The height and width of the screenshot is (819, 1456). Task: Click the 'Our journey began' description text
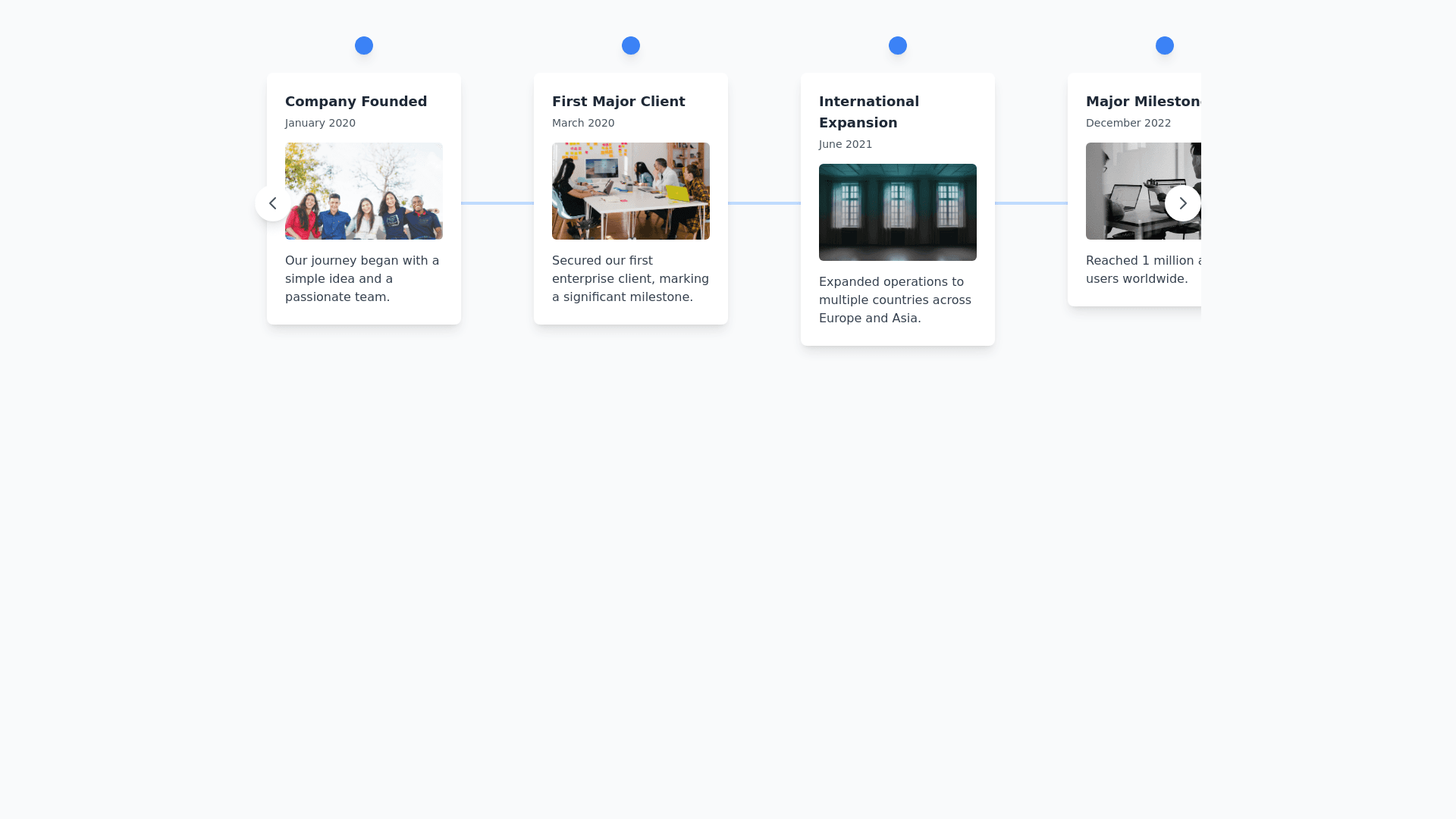pos(362,279)
